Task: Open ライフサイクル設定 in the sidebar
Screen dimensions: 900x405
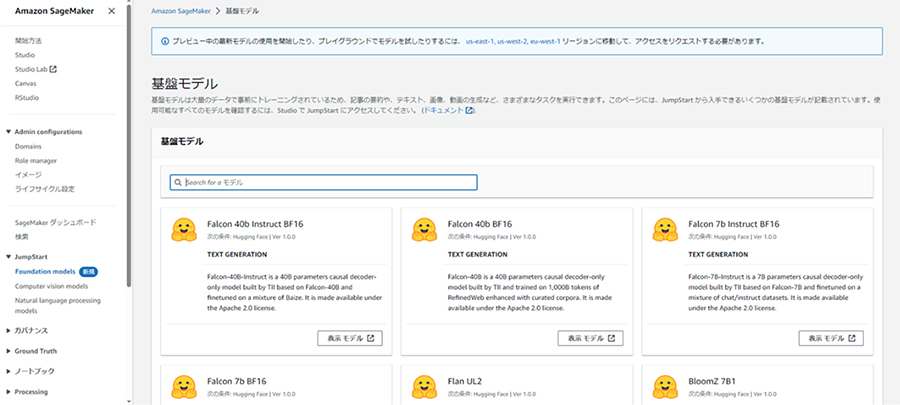Action: 45,189
